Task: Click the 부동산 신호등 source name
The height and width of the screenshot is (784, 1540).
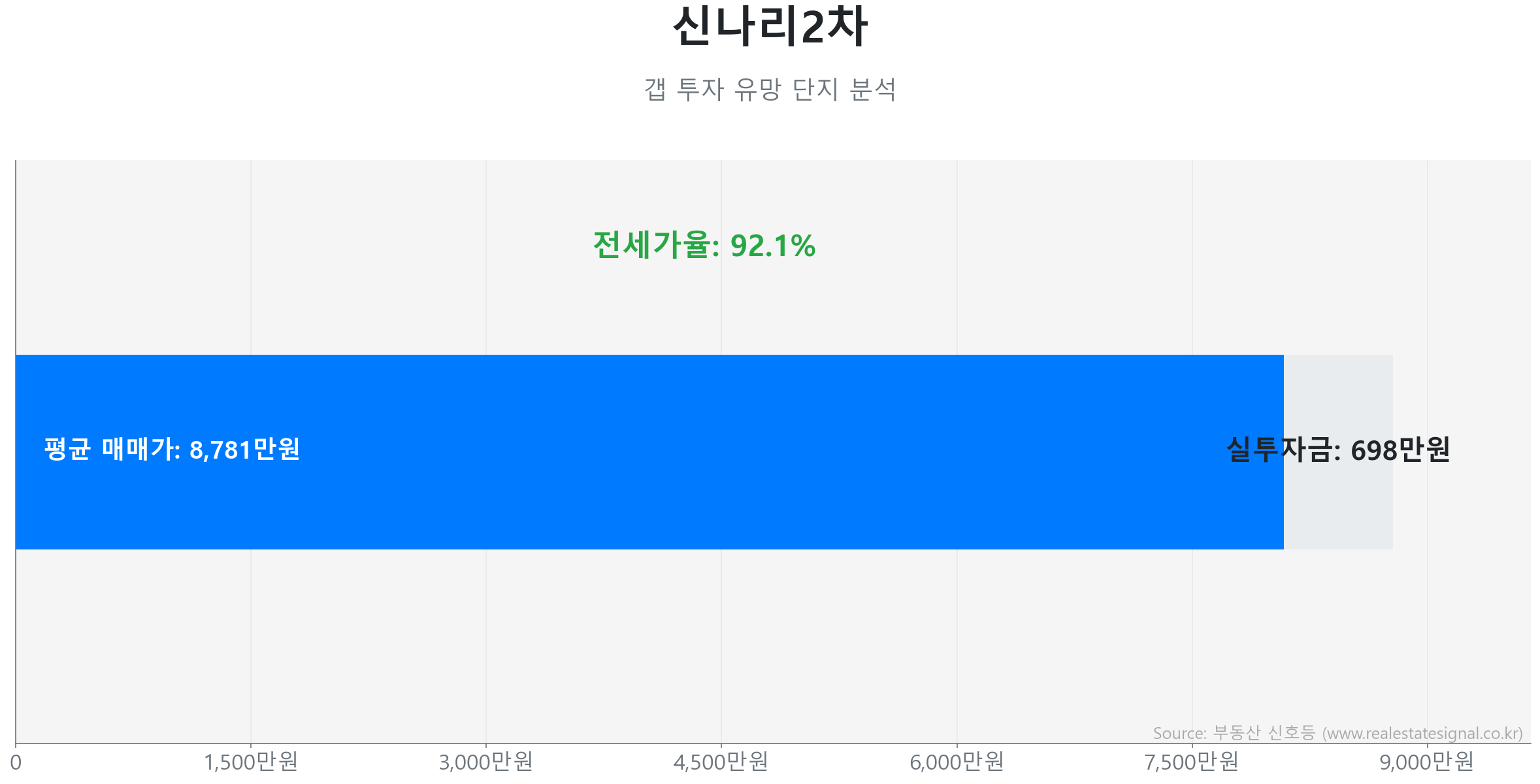Action: [x=1264, y=734]
